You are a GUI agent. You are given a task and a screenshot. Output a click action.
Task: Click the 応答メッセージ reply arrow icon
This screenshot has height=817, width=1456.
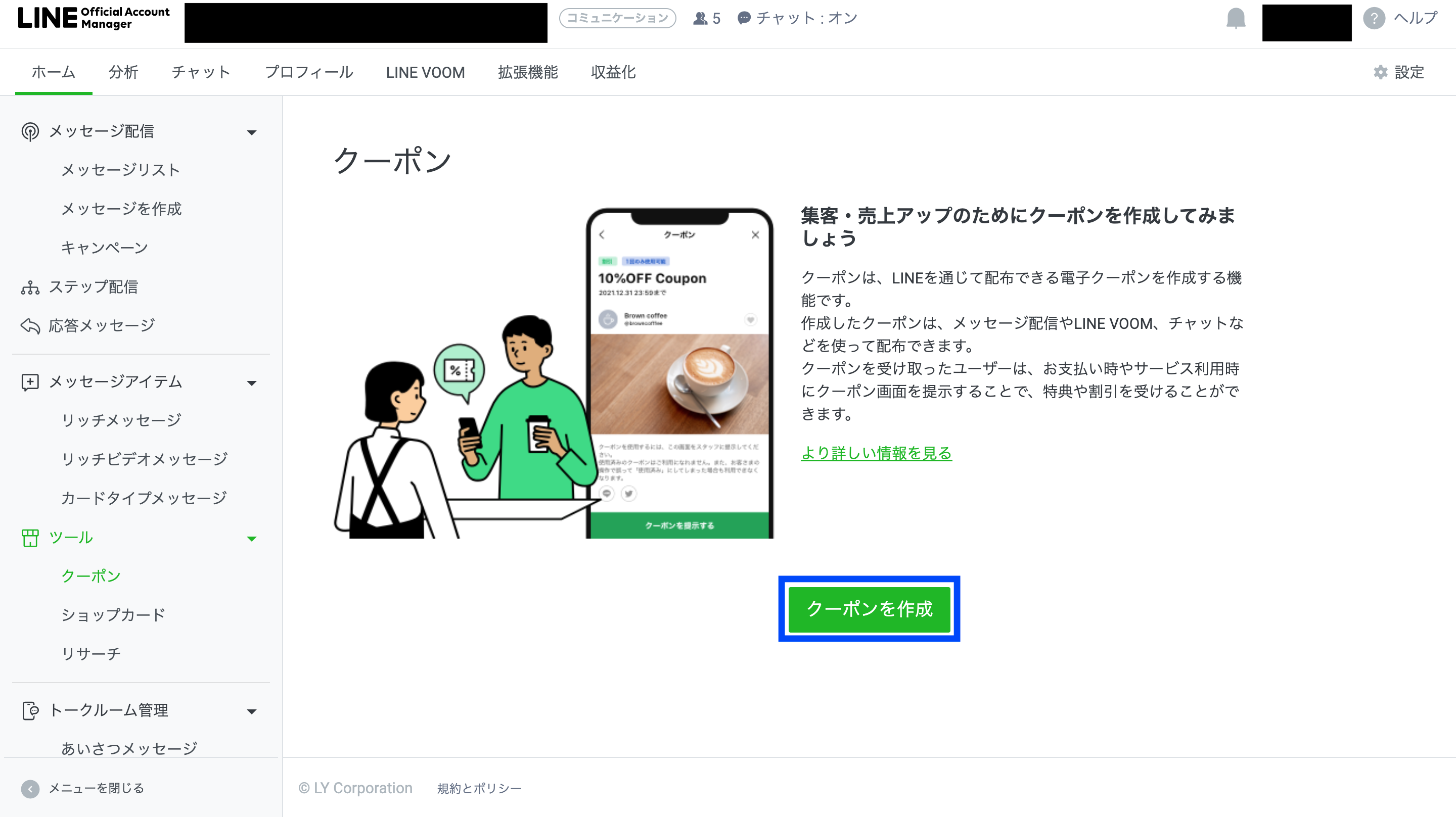[x=30, y=326]
